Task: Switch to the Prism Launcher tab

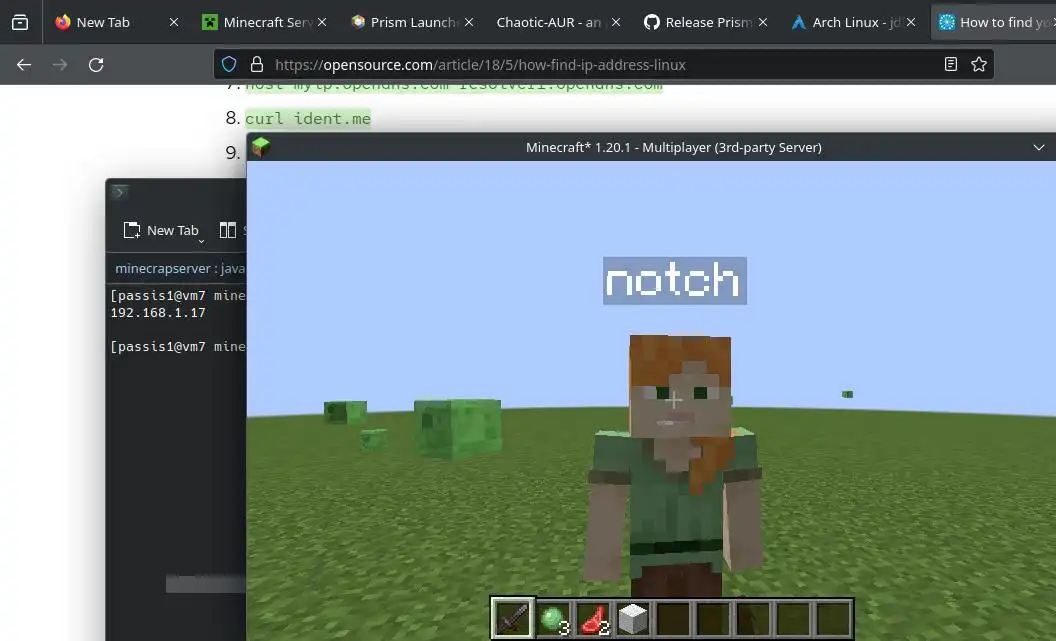Action: (x=412, y=22)
